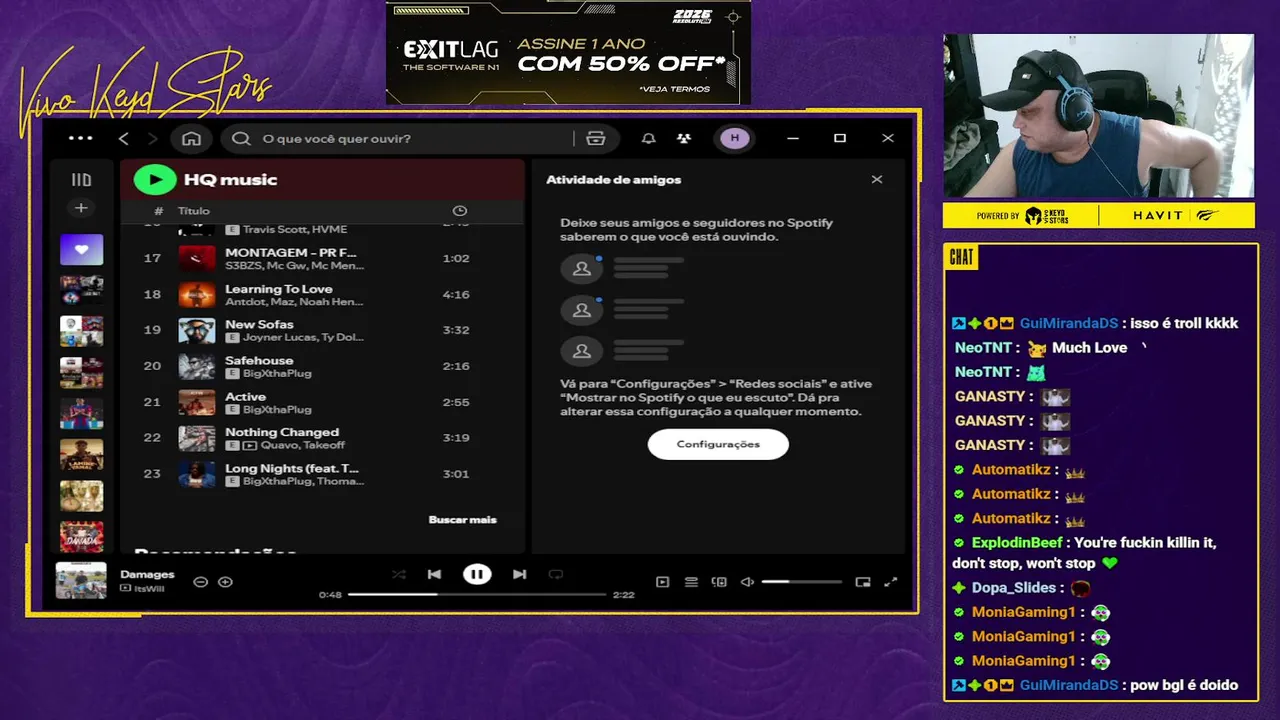Open the DANADA playlist thumbnail in sidebar

point(81,537)
